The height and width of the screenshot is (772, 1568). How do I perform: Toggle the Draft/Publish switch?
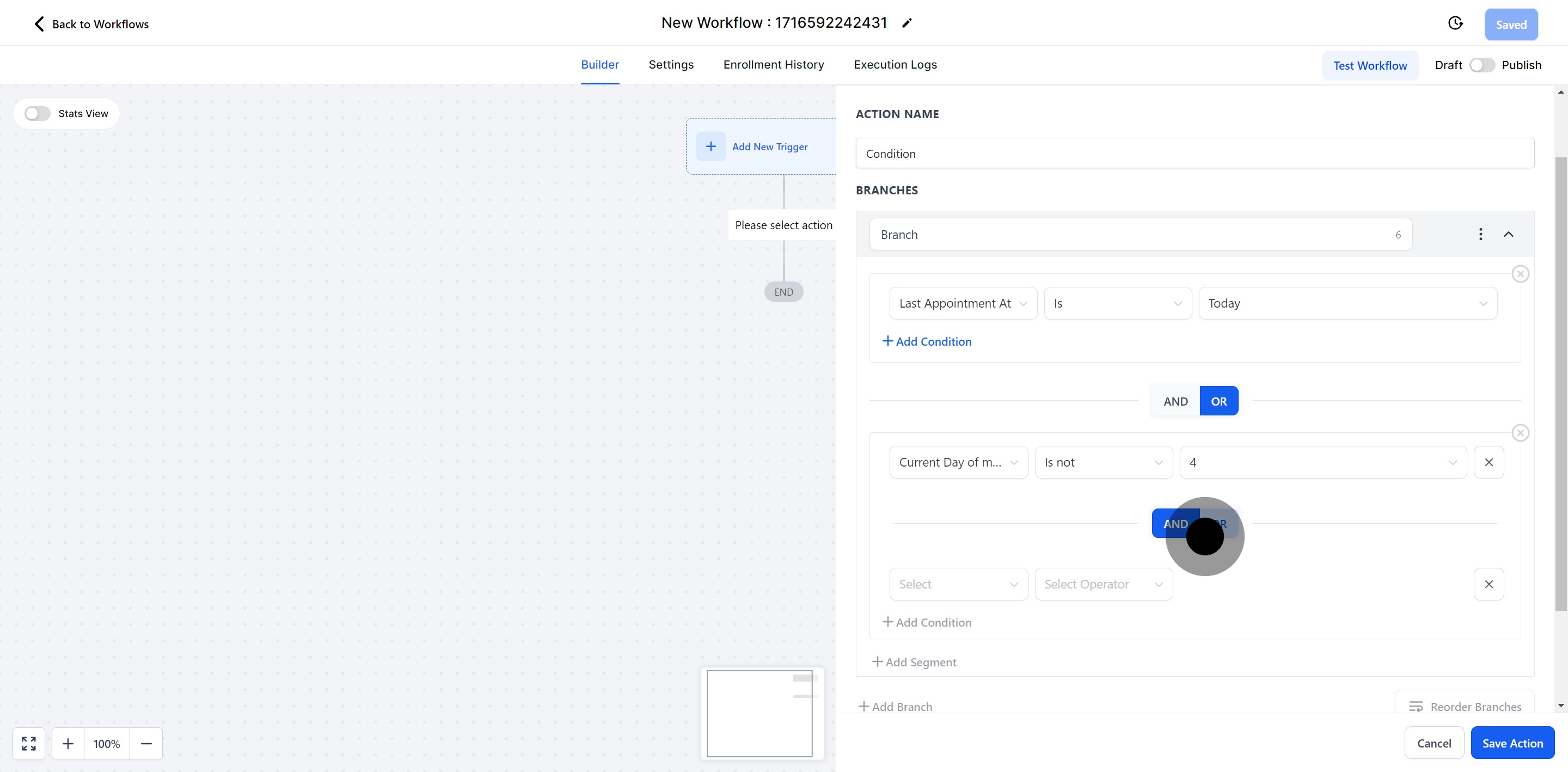click(1481, 65)
